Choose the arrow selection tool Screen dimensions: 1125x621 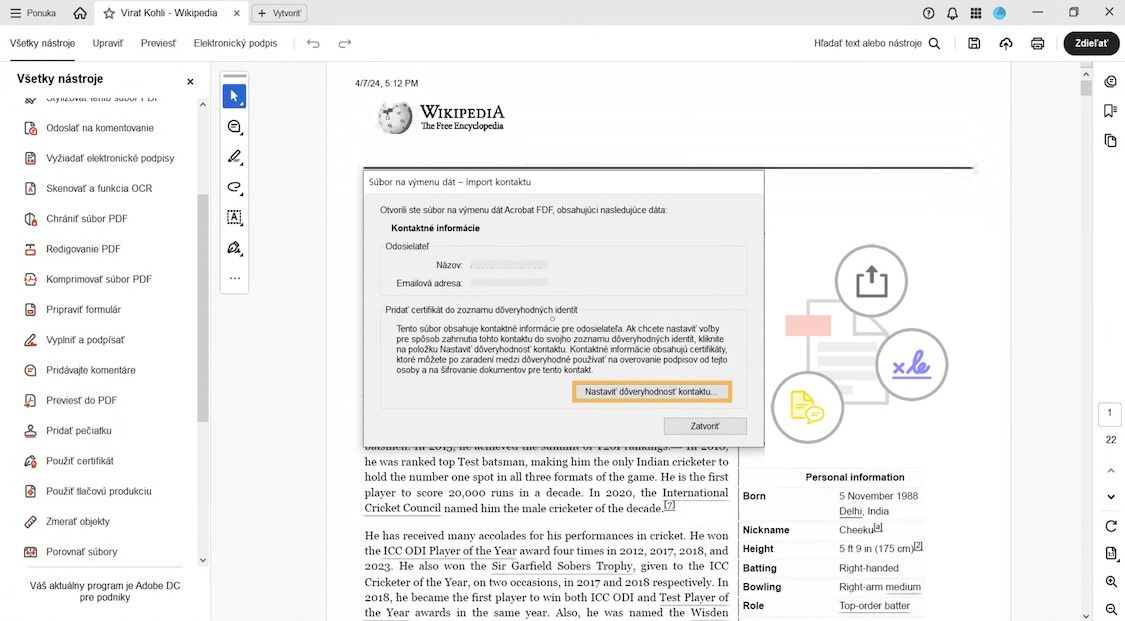coord(234,96)
